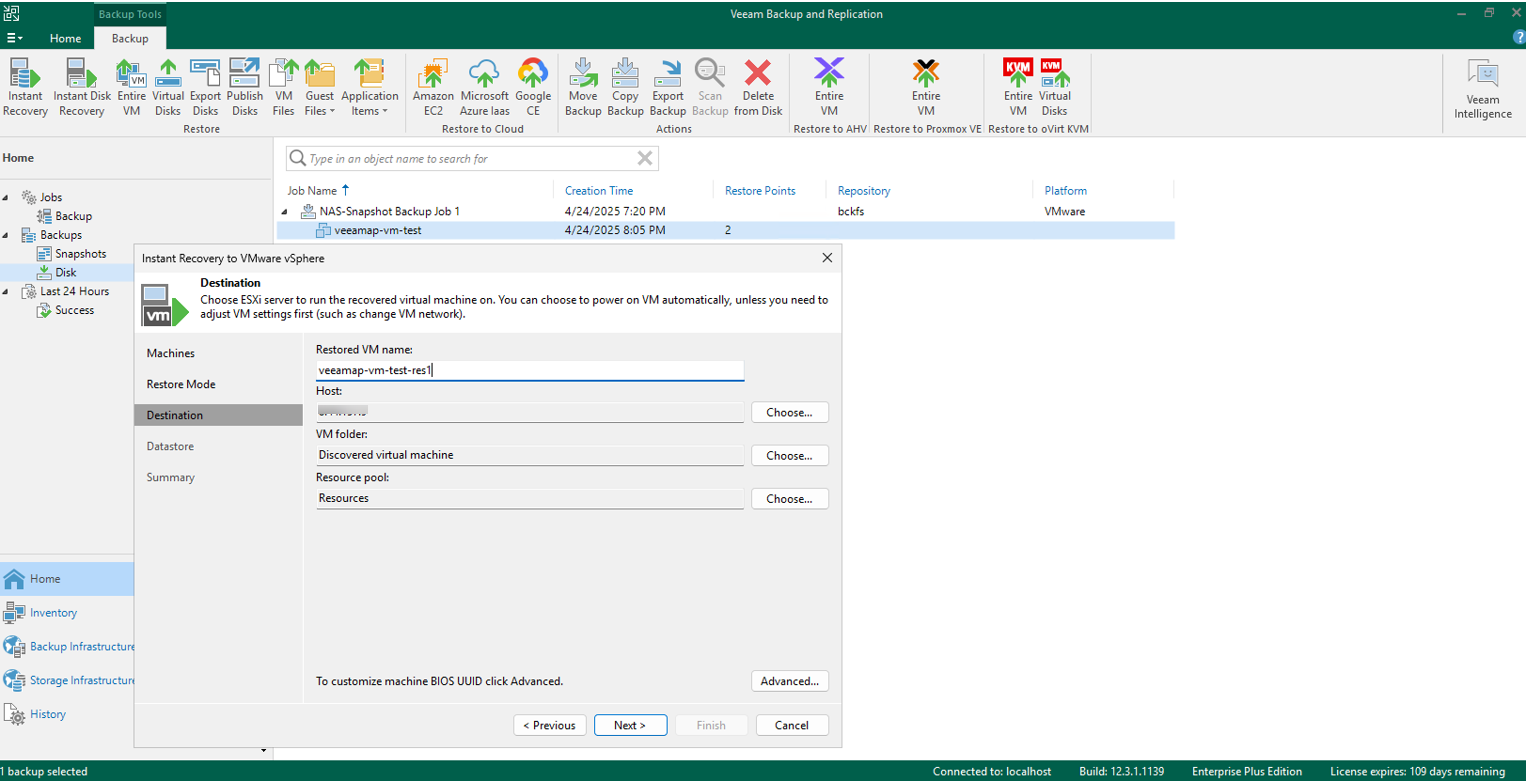Clear the search field with X icon

point(645,158)
